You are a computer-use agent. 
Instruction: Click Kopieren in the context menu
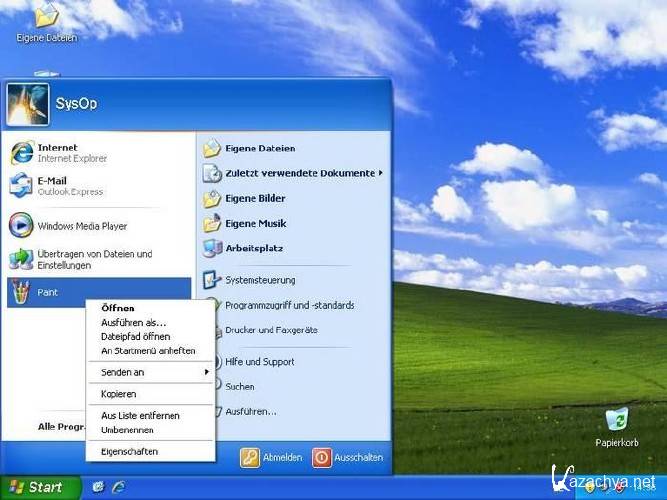tap(118, 394)
